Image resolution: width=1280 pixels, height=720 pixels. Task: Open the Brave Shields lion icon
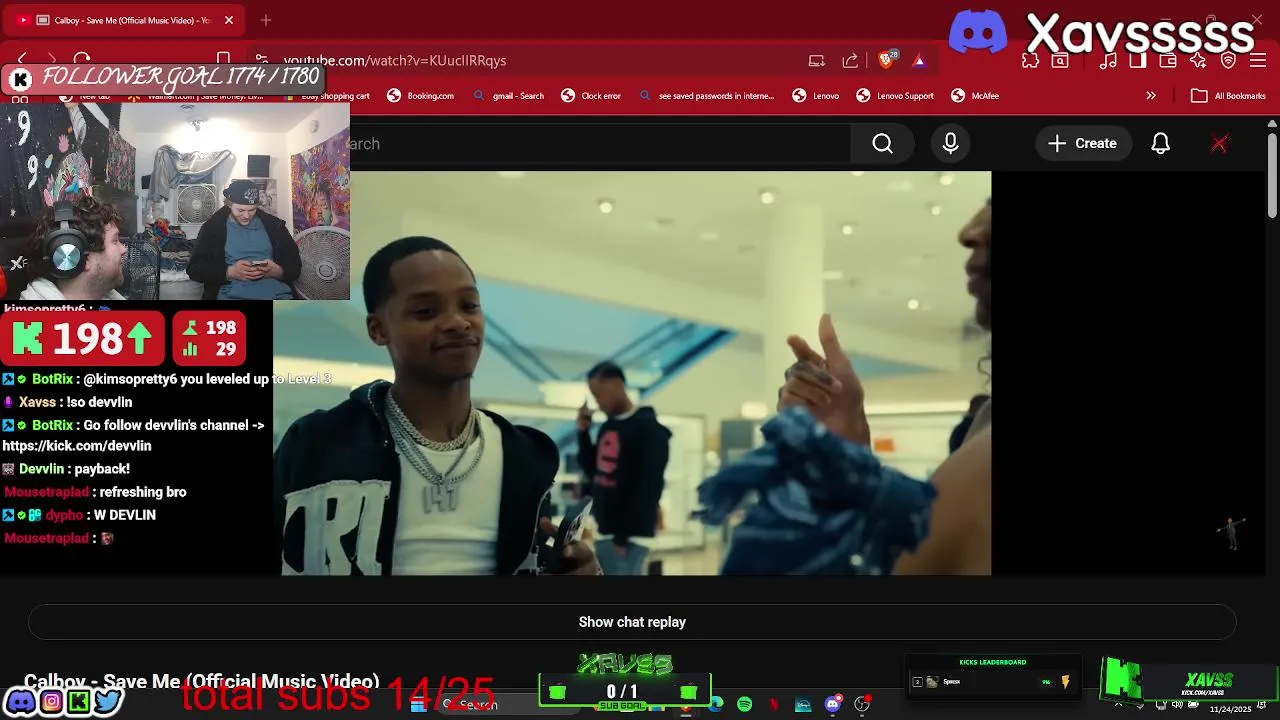pyautogui.click(x=886, y=60)
